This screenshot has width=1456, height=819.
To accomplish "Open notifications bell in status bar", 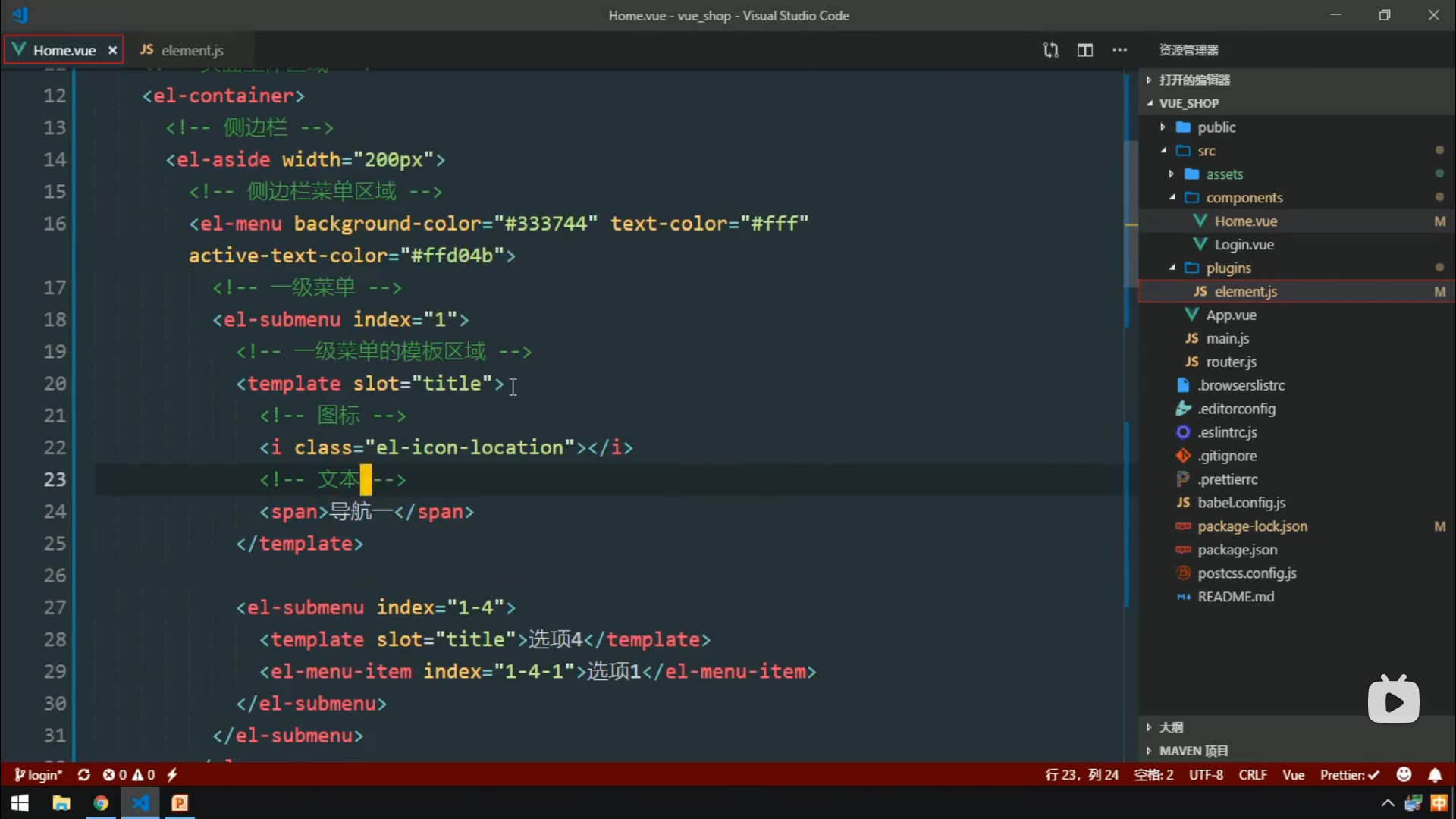I will point(1435,775).
